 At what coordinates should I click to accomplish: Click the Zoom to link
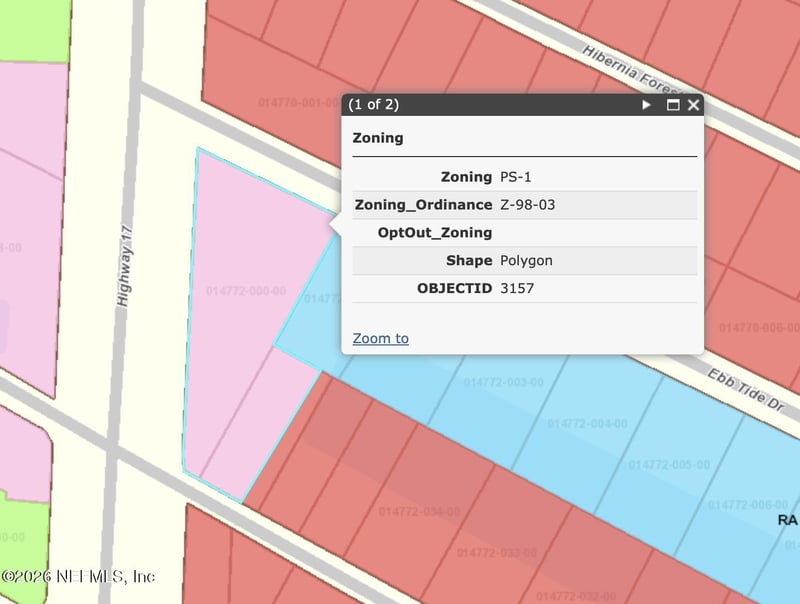380,338
